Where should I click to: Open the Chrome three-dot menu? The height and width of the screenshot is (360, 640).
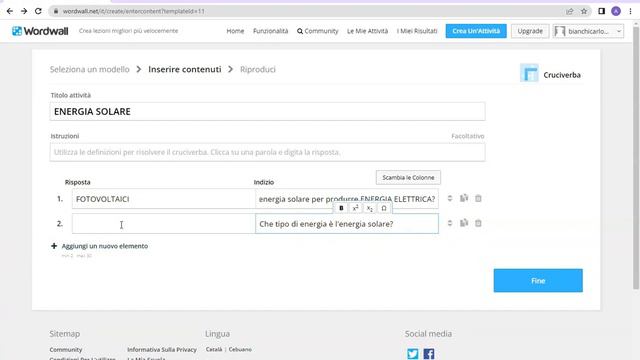click(631, 11)
